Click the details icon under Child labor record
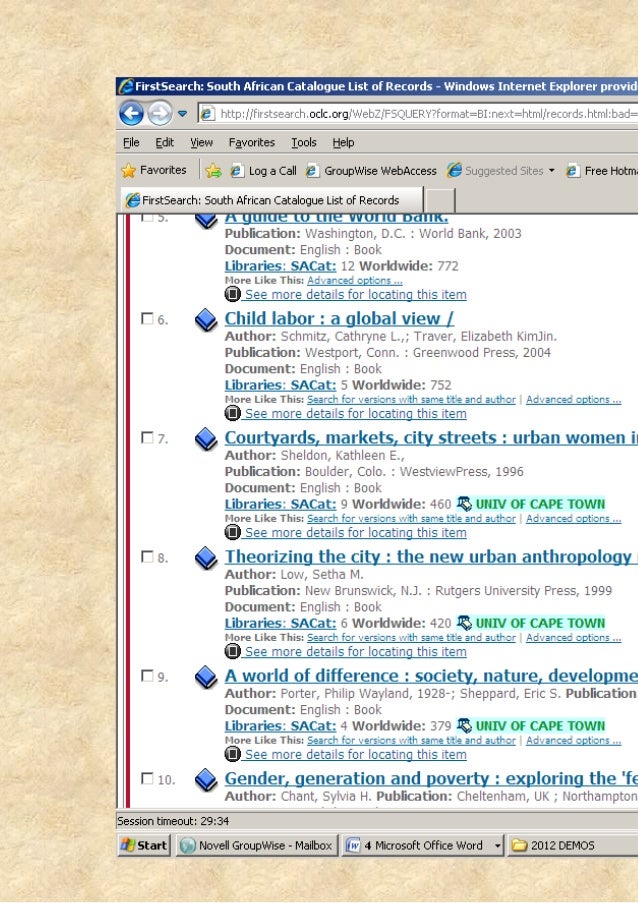Screen dimensions: 638x903 click(232, 413)
